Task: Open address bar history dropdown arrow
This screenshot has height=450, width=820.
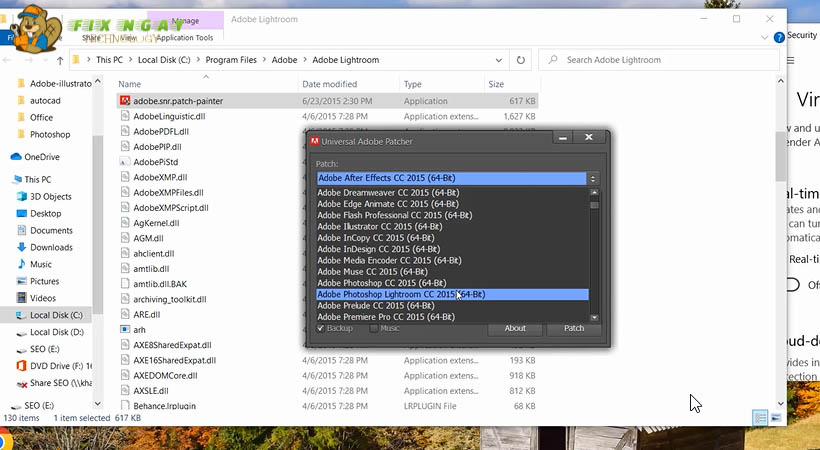Action: tap(498, 60)
